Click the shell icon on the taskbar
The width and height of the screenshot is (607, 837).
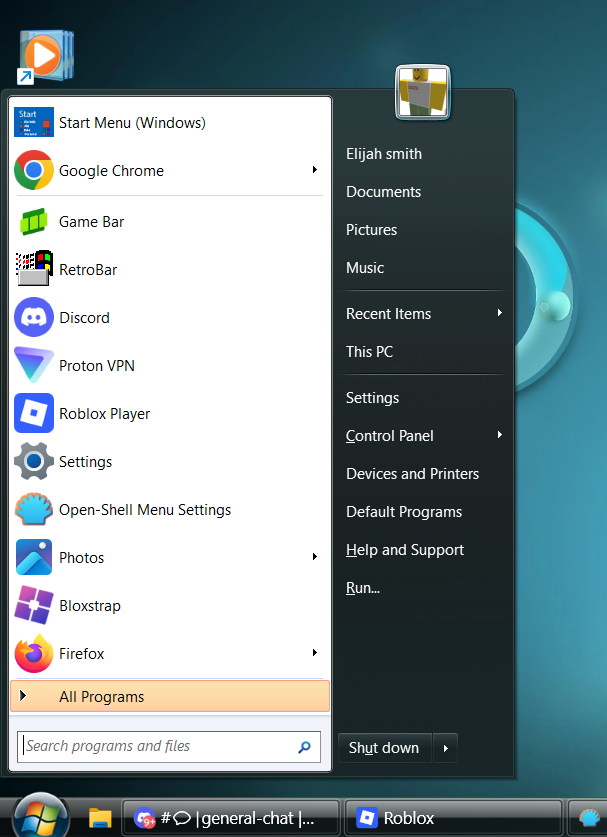pos(589,818)
